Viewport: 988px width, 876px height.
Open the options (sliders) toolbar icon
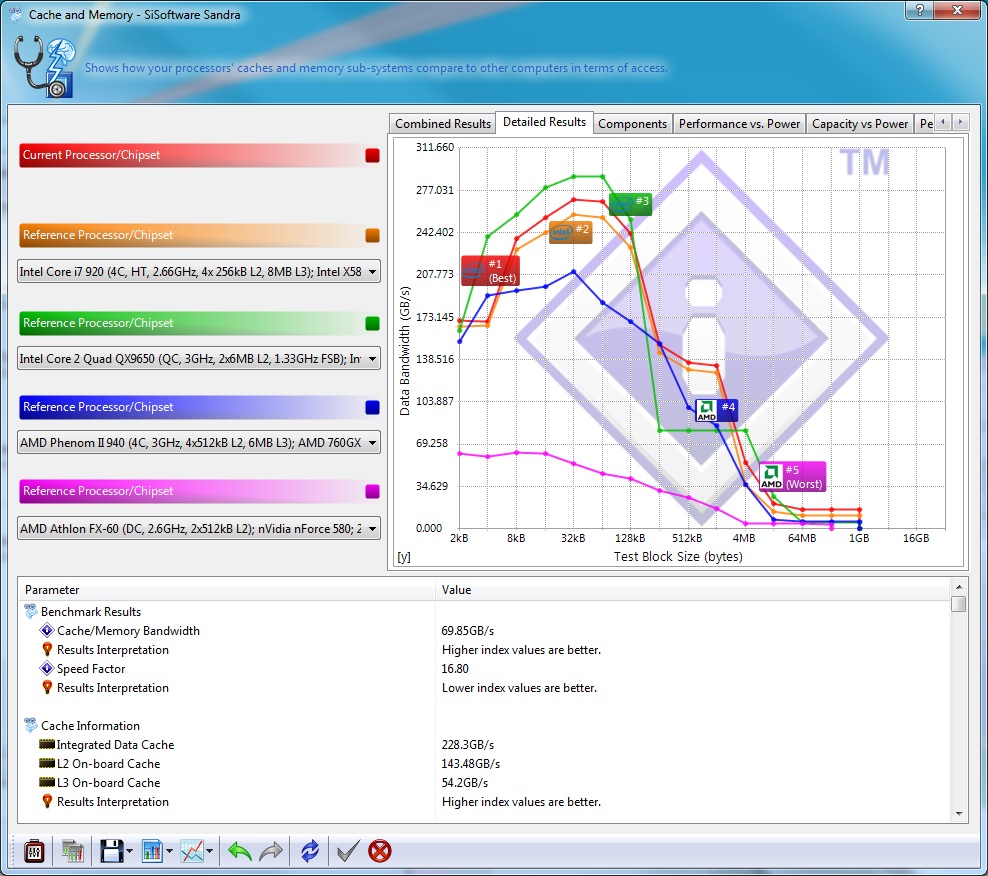(x=34, y=851)
